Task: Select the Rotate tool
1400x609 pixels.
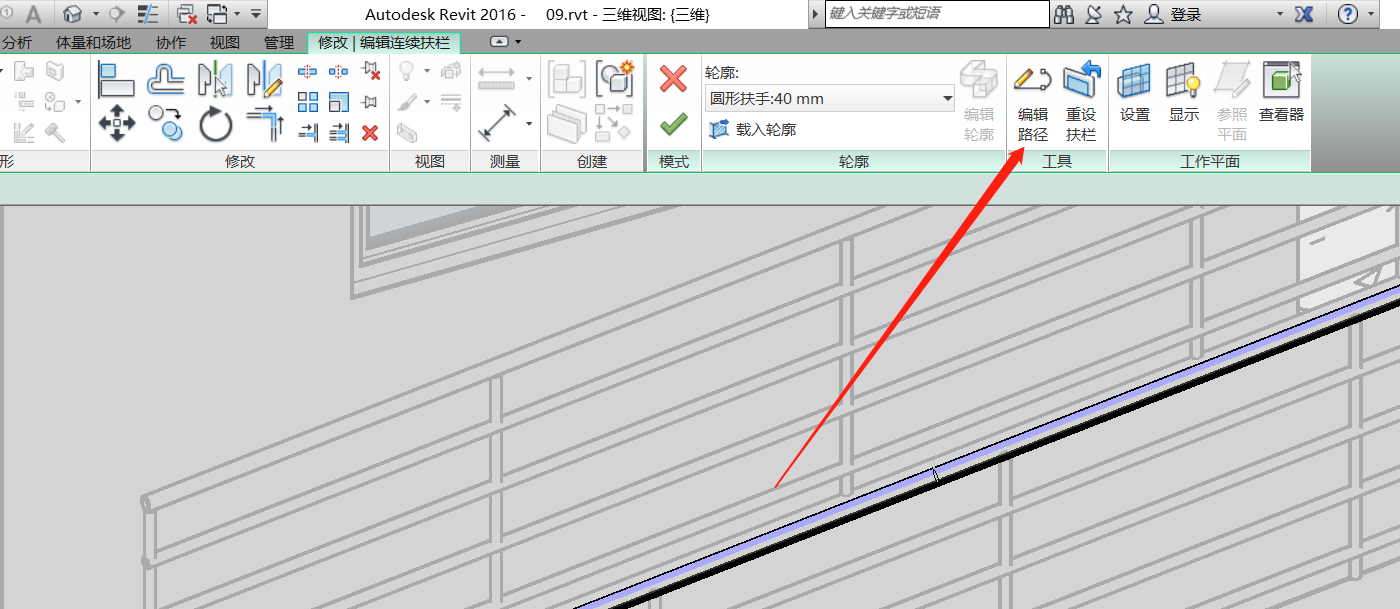Action: click(x=215, y=124)
